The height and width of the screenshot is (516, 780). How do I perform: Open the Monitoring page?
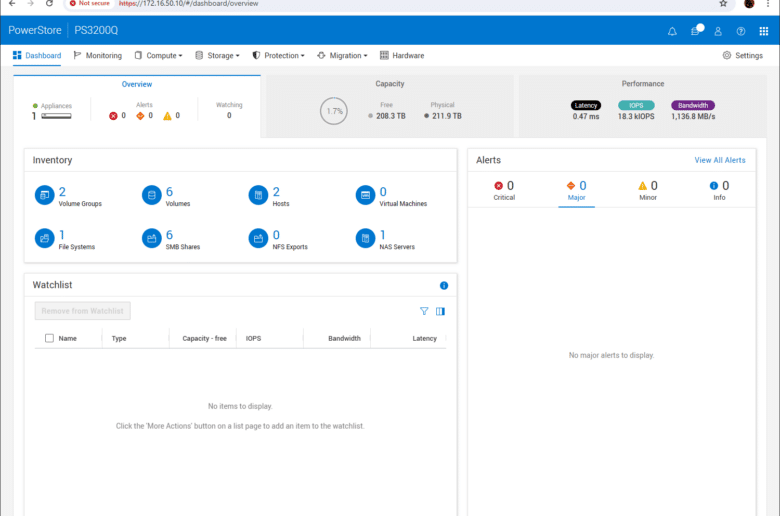point(98,55)
